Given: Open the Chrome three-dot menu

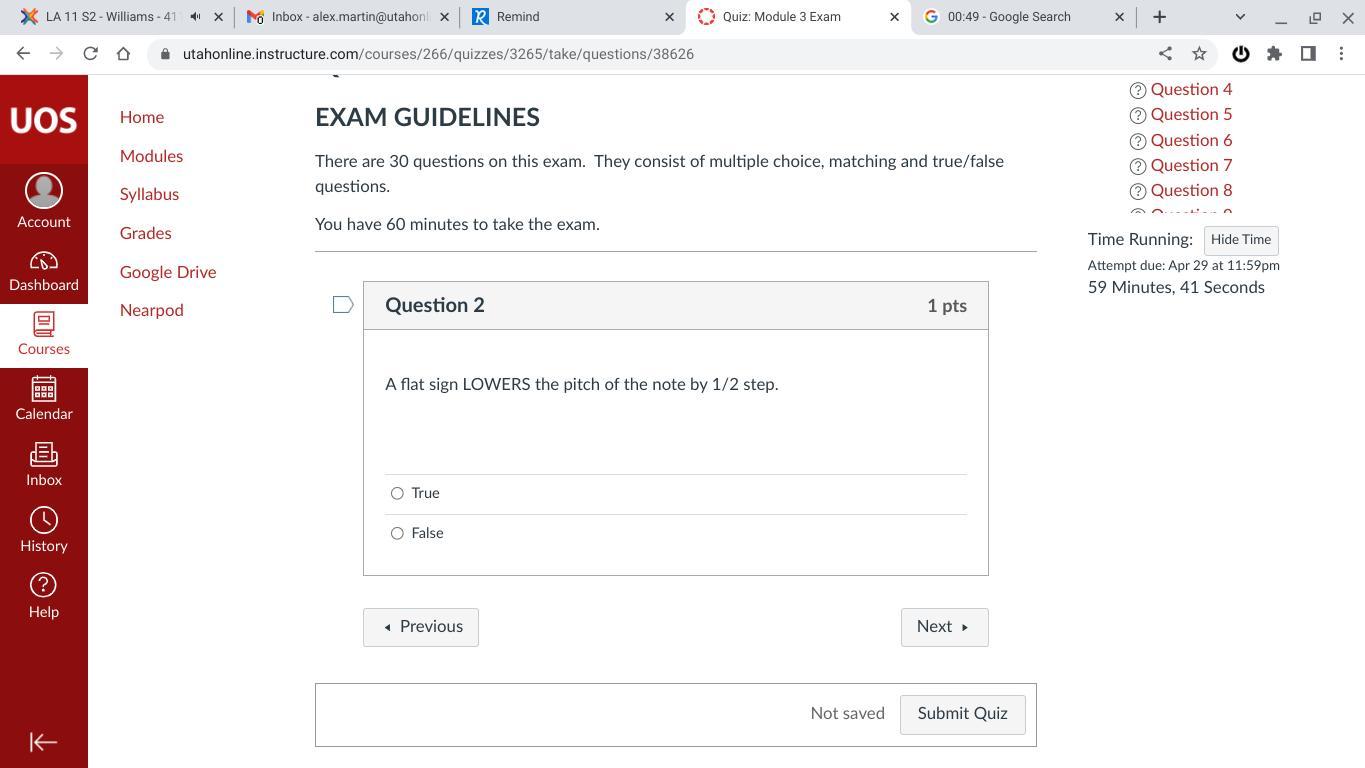Looking at the screenshot, I should click(1341, 54).
